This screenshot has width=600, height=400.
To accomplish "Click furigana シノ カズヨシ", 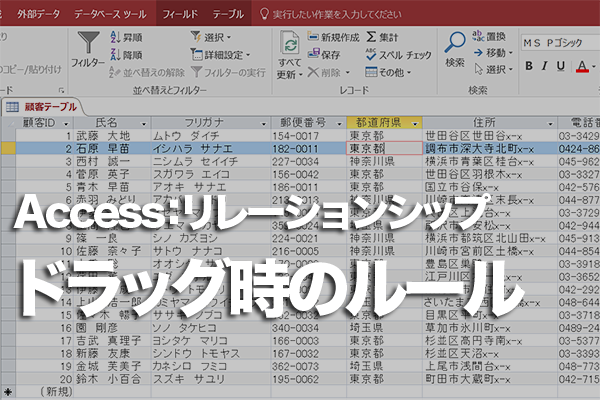I will coord(185,238).
